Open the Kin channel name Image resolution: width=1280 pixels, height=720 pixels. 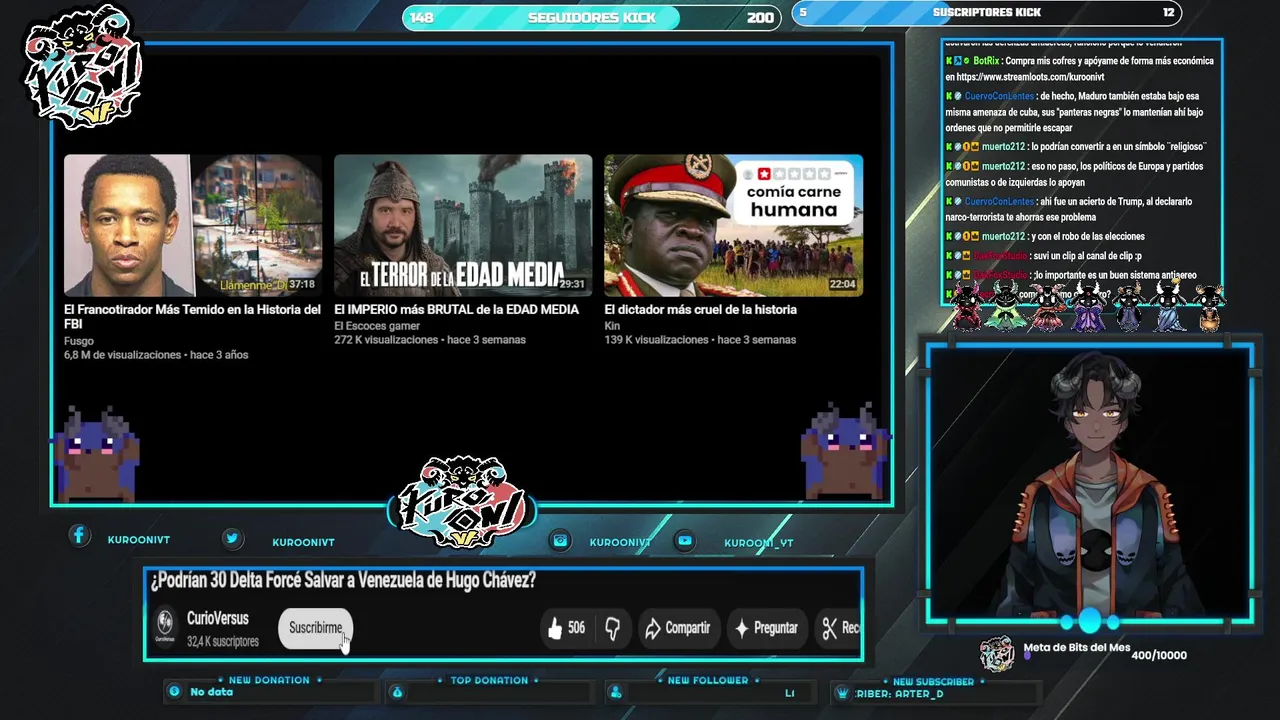612,326
